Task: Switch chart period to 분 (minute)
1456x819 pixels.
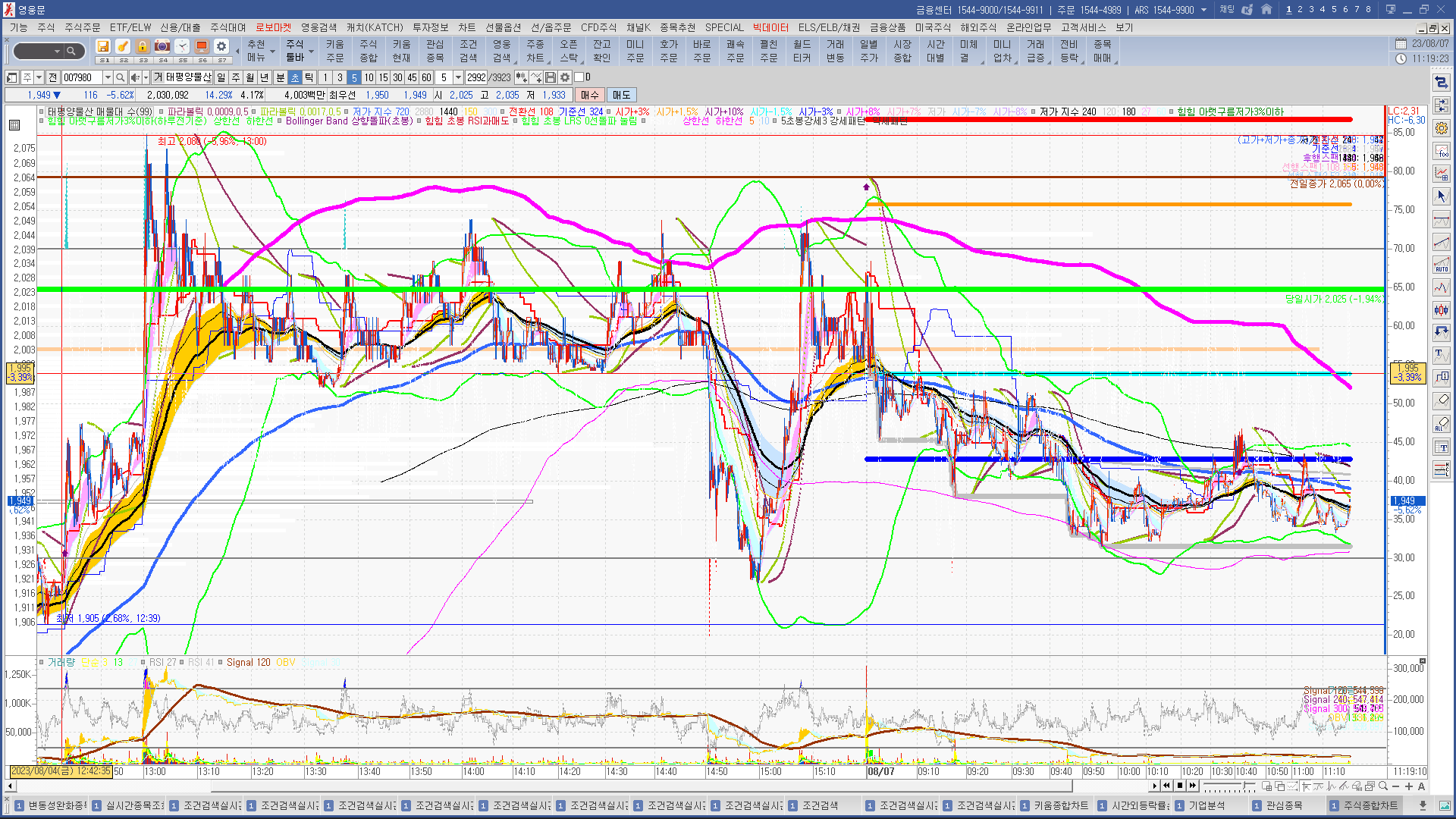Action: point(280,77)
